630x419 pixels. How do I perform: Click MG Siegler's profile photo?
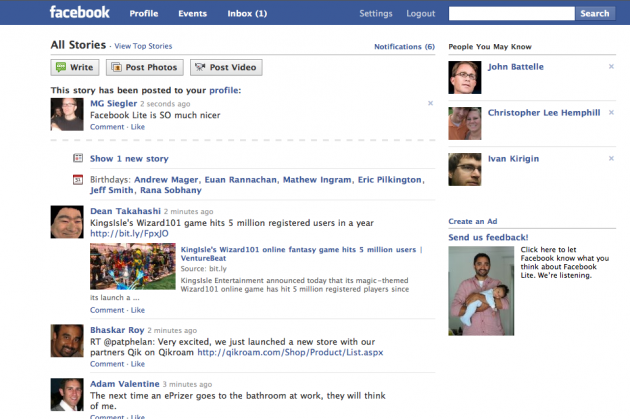tap(67, 114)
